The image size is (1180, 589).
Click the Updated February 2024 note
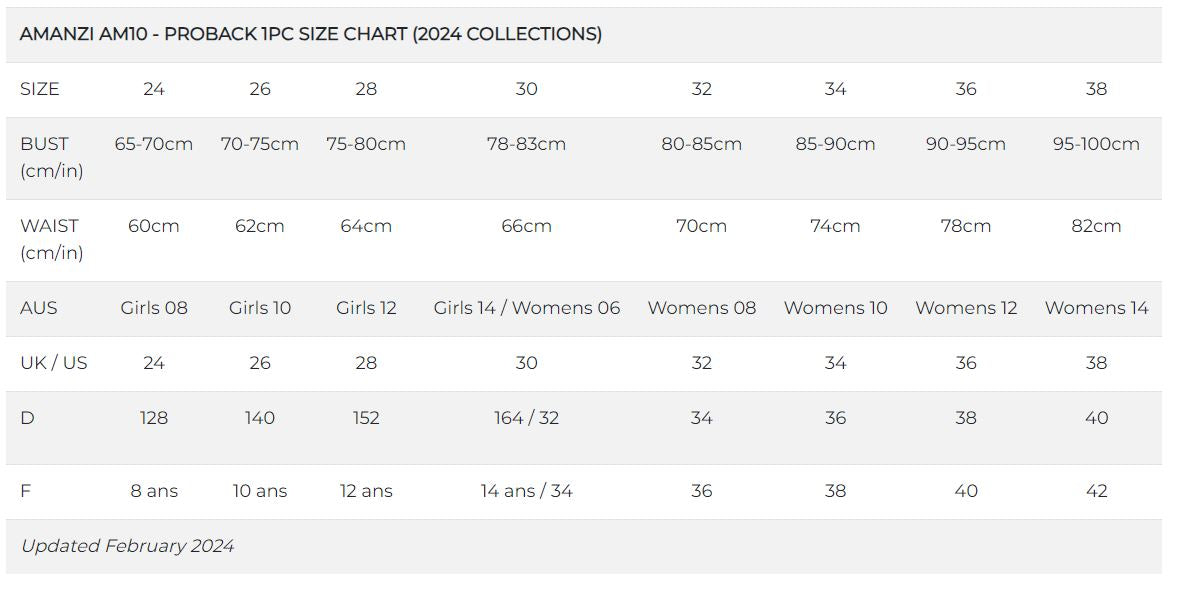tap(127, 546)
